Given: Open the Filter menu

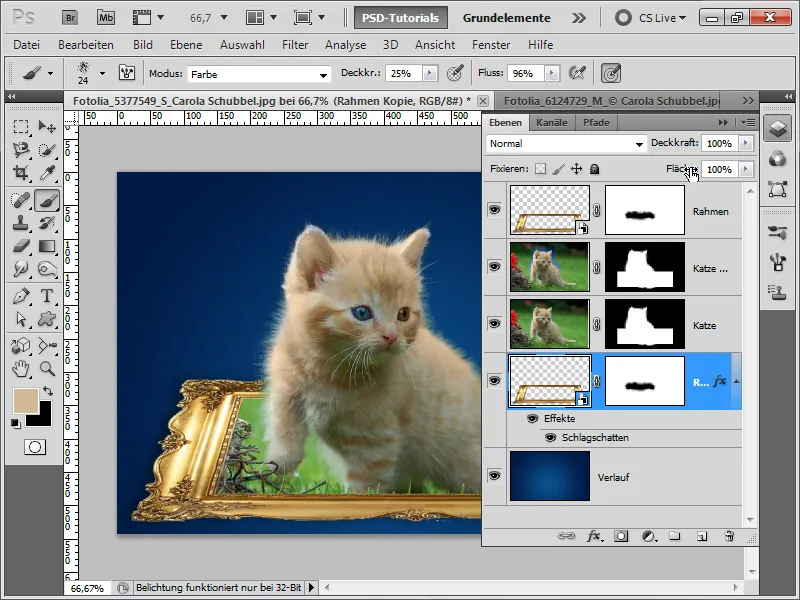Looking at the screenshot, I should (295, 45).
